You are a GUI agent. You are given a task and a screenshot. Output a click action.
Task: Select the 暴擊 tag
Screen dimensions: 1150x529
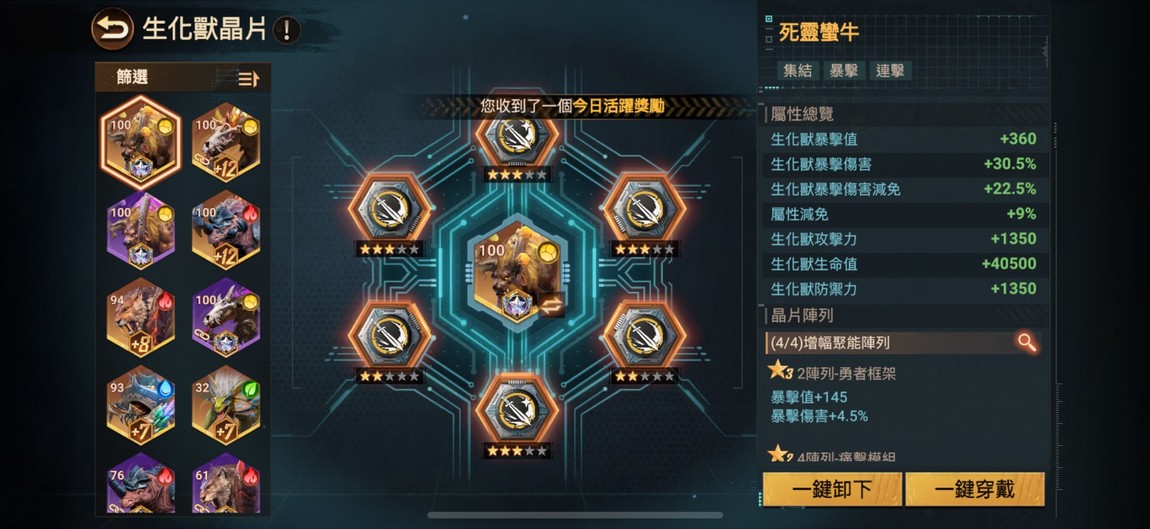(843, 70)
